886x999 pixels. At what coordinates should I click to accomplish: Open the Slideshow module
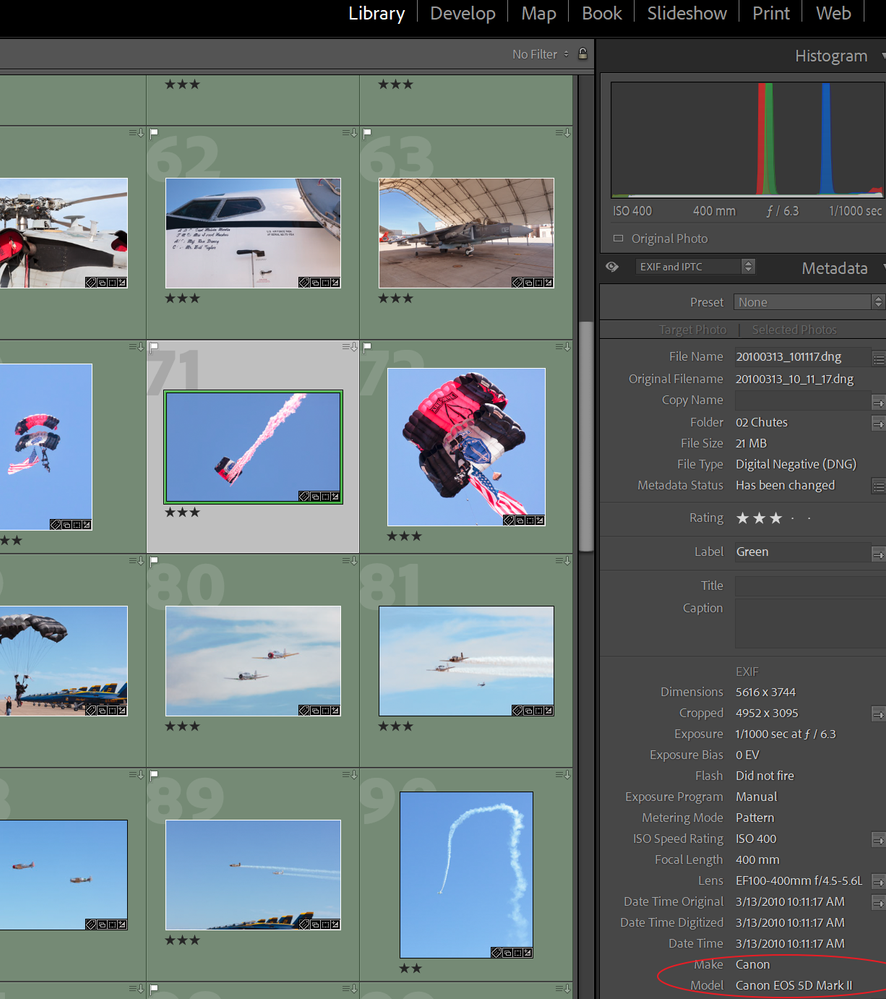686,13
